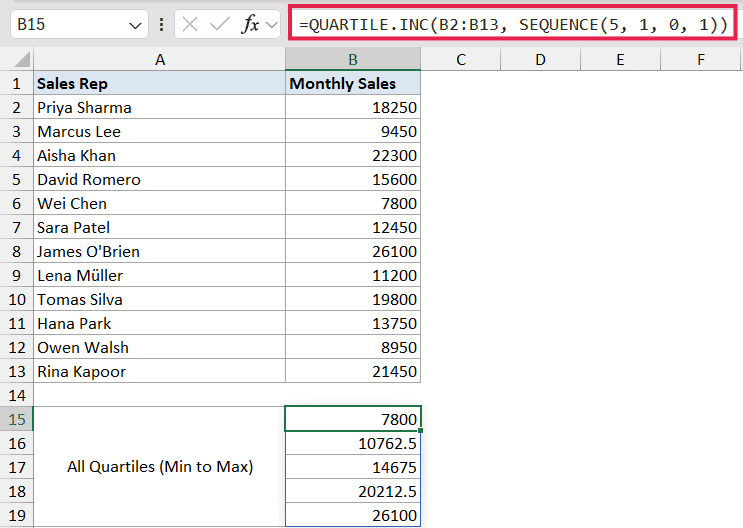Image resolution: width=743 pixels, height=528 pixels.
Task: Select cell containing Tomas Silva
Action: pos(160,300)
